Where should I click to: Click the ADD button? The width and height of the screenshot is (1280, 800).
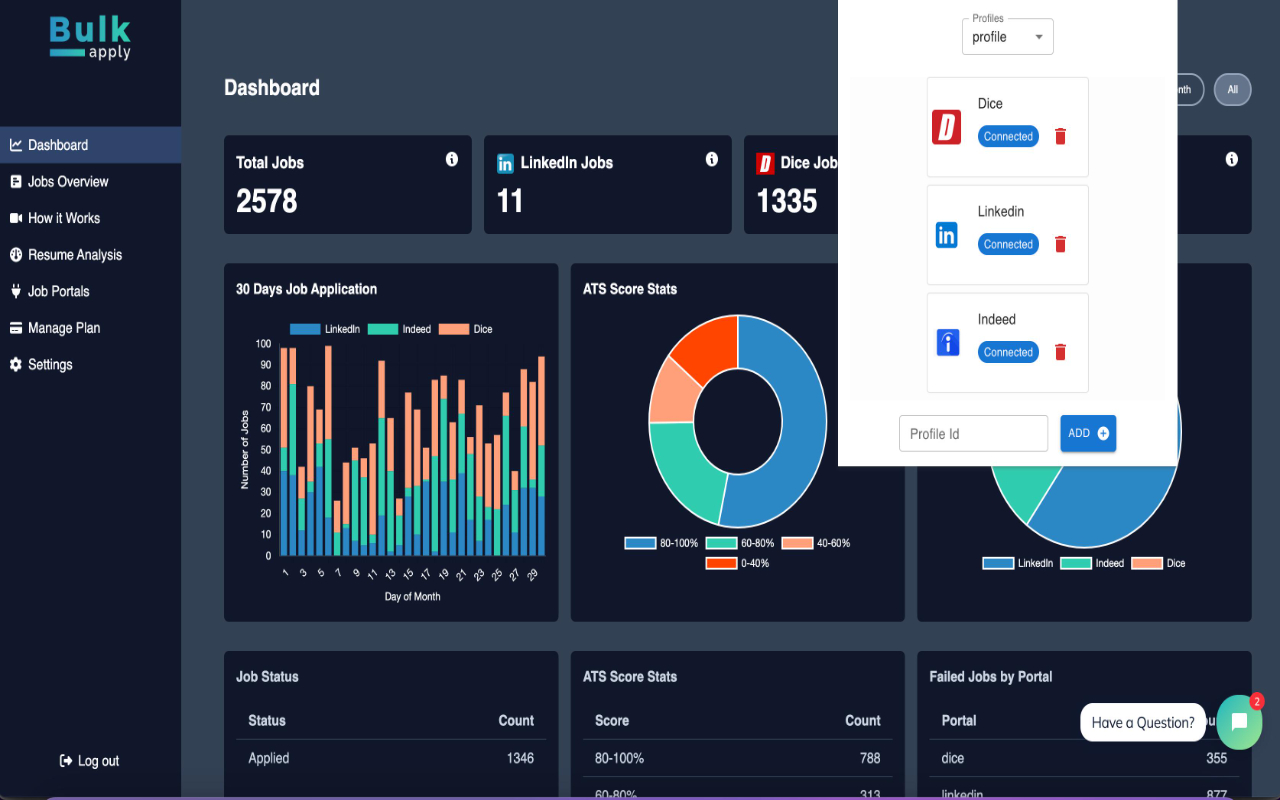[1088, 433]
